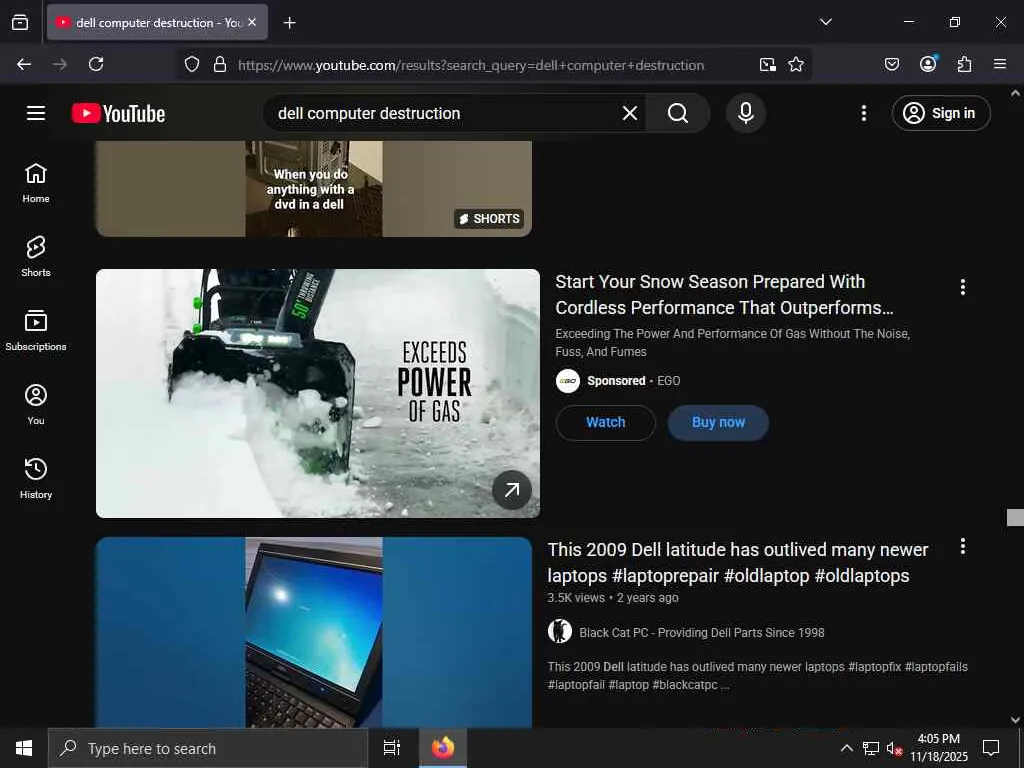Reload the current page
The width and height of the screenshot is (1024, 768).
[x=96, y=64]
